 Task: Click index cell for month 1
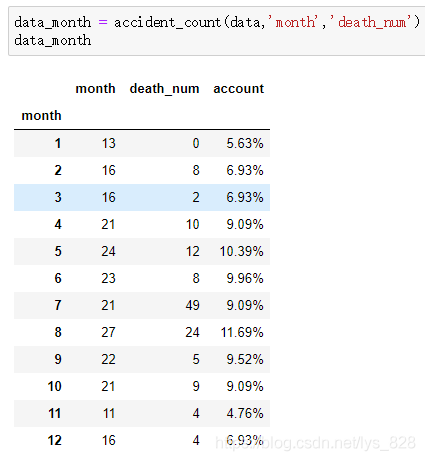click(58, 143)
